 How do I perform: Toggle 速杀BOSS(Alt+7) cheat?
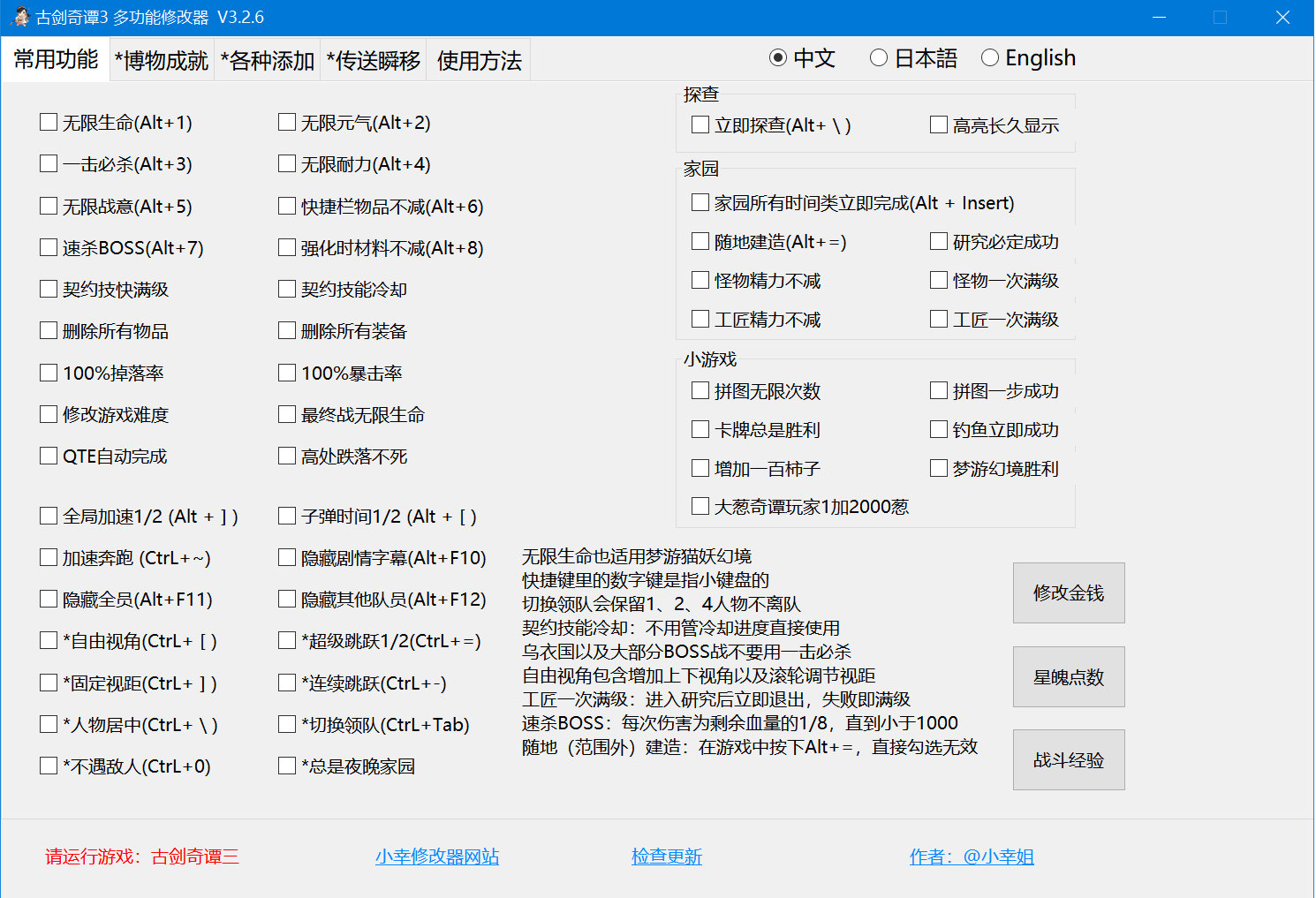click(x=49, y=247)
